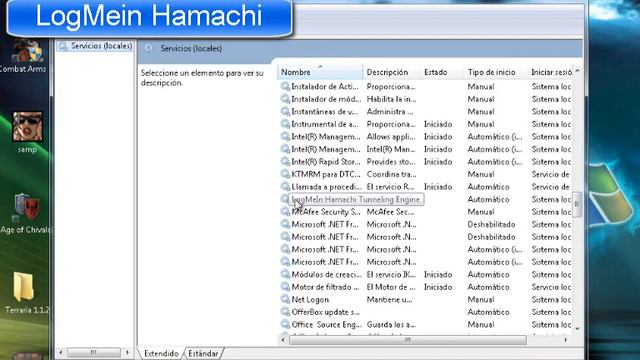Click the services list horizontal scrollbar thumb
The height and width of the screenshot is (360, 640).
pos(407,340)
